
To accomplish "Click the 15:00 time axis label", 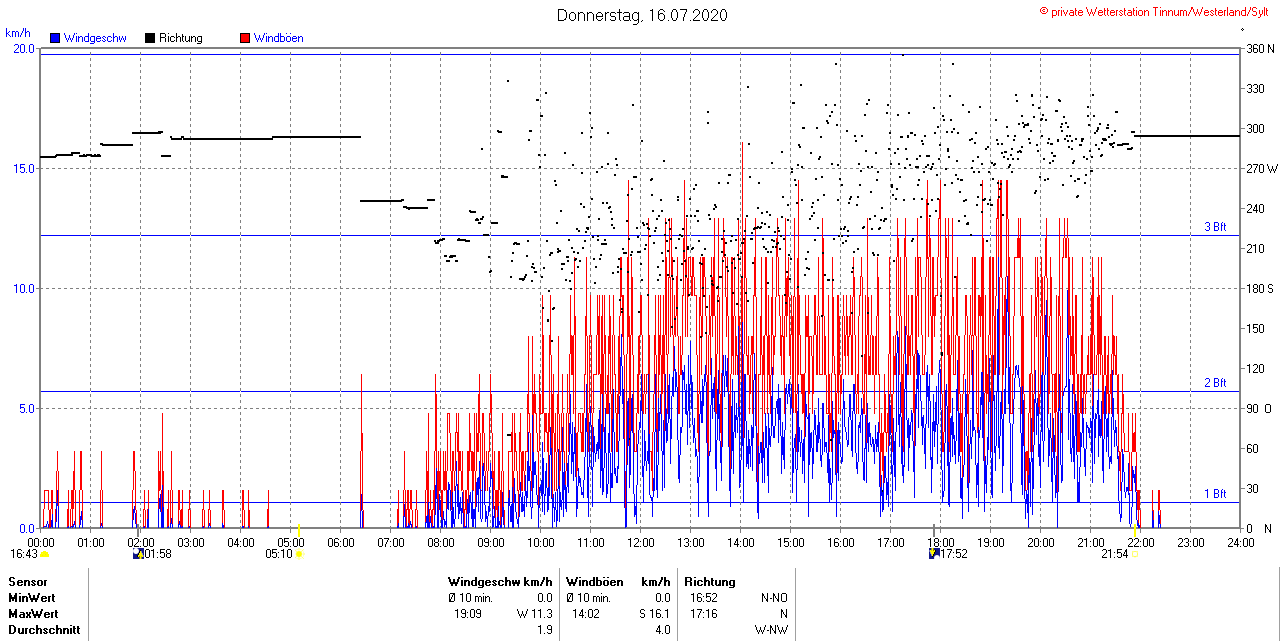I will coord(791,543).
